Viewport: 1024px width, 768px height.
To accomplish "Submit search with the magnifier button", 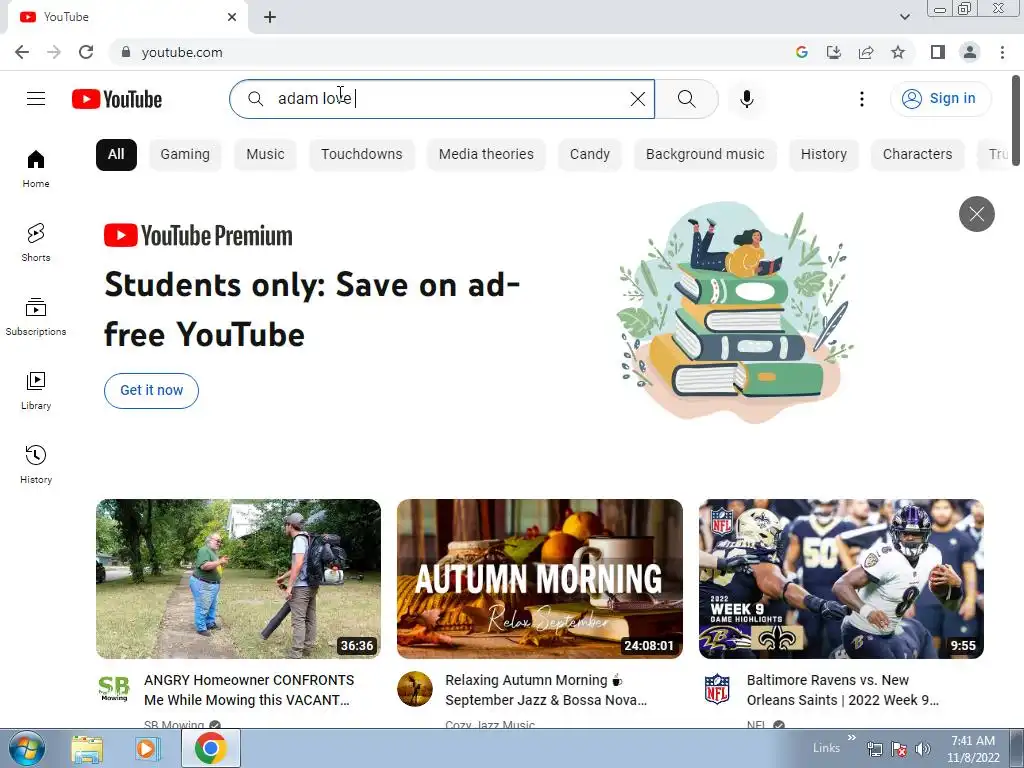I will click(686, 99).
